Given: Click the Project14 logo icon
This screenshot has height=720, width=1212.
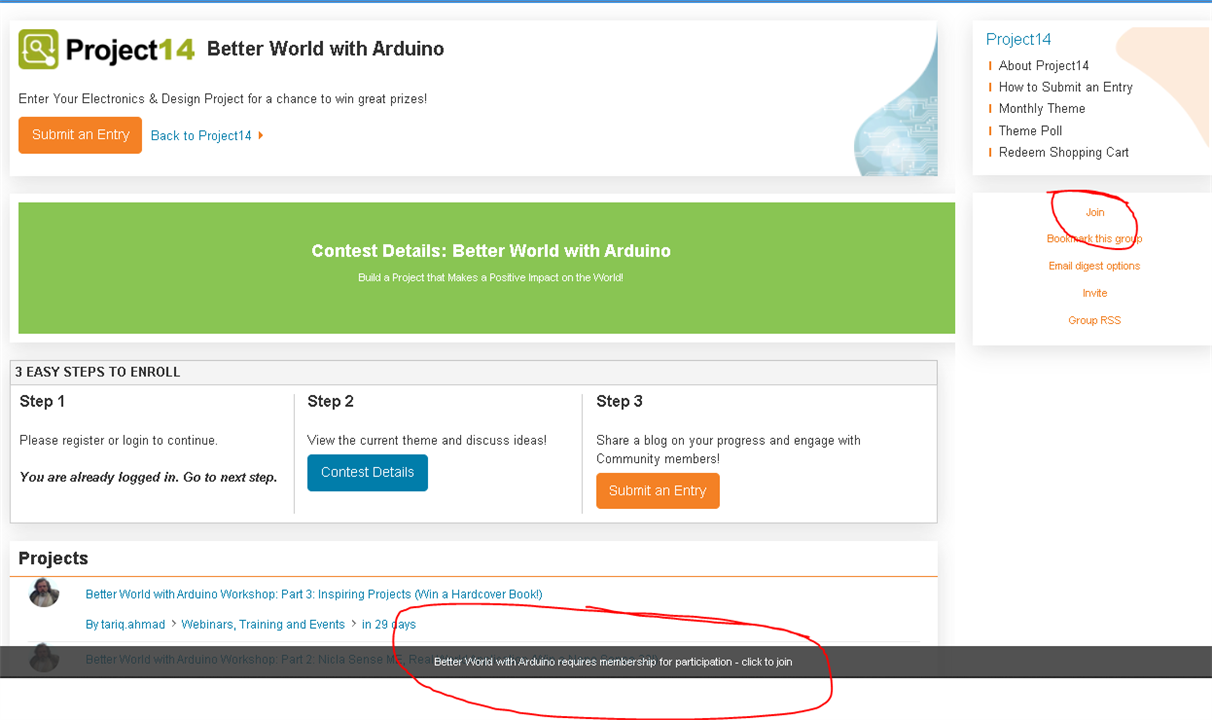Looking at the screenshot, I should (39, 49).
